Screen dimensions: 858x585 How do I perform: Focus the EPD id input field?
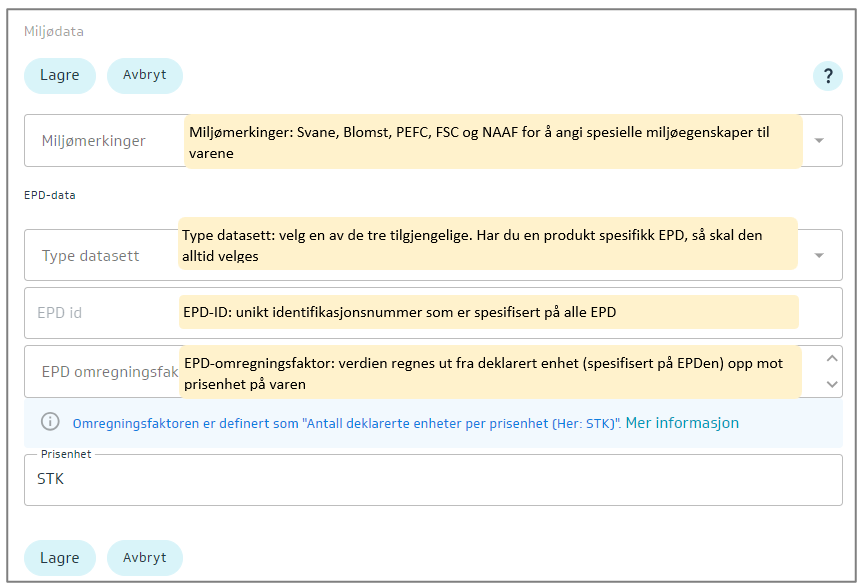(x=100, y=313)
